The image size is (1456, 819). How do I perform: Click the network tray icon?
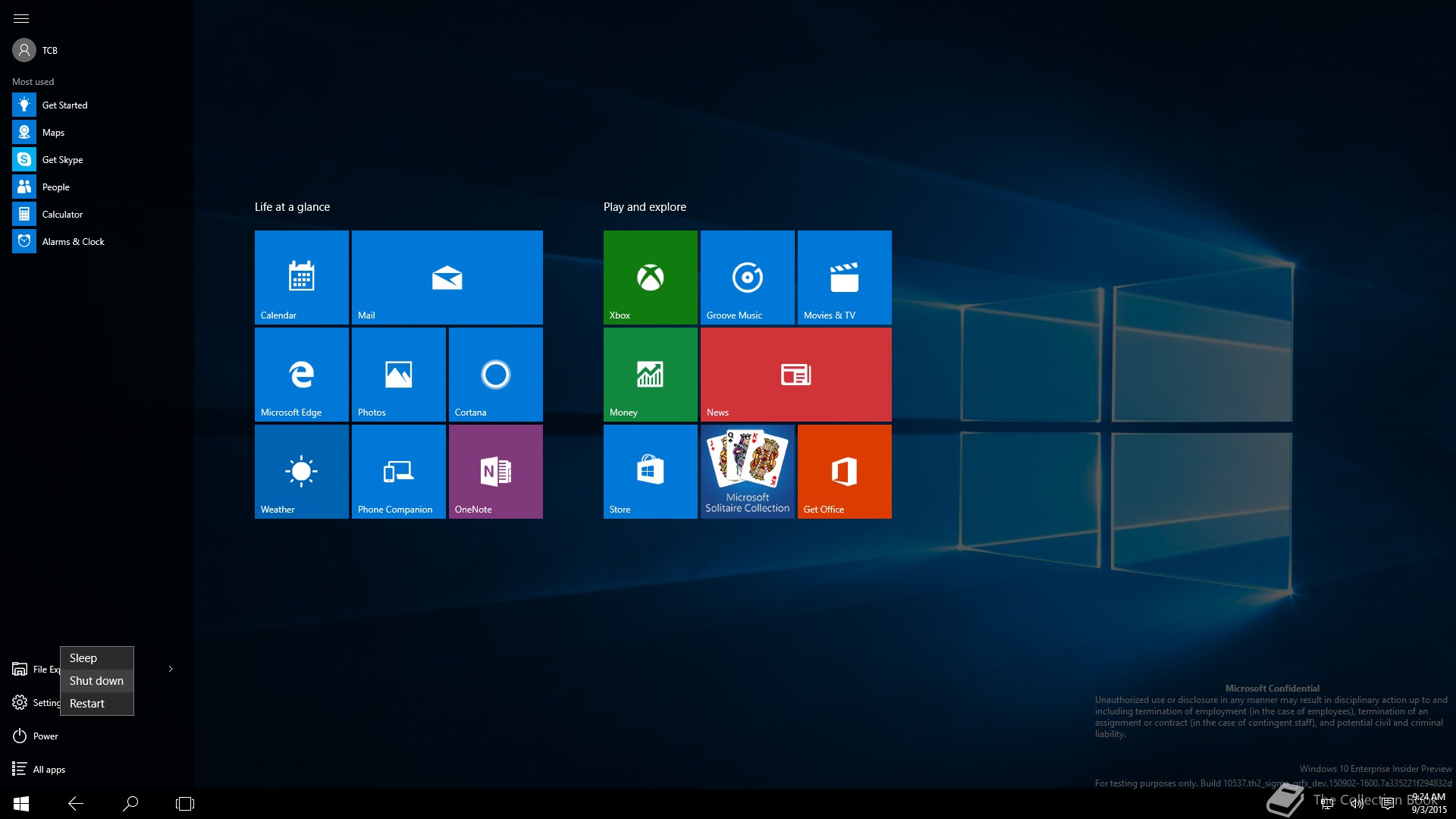point(1327,804)
